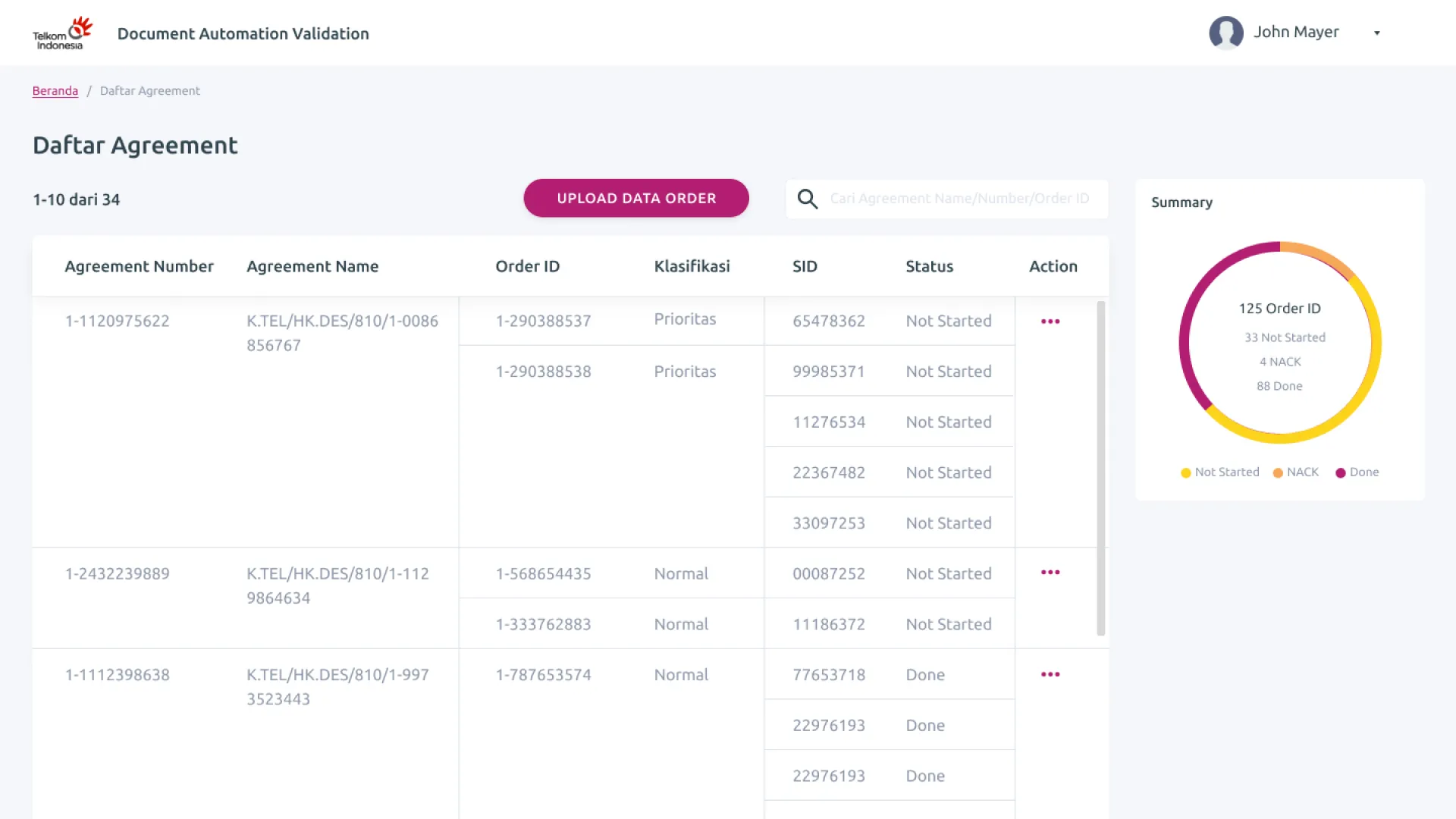Click the Order ID column header

[x=528, y=266]
